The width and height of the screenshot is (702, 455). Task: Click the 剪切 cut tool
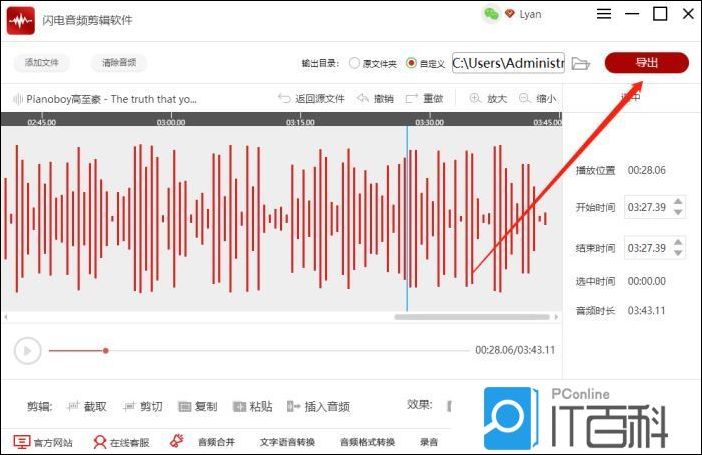pos(142,406)
